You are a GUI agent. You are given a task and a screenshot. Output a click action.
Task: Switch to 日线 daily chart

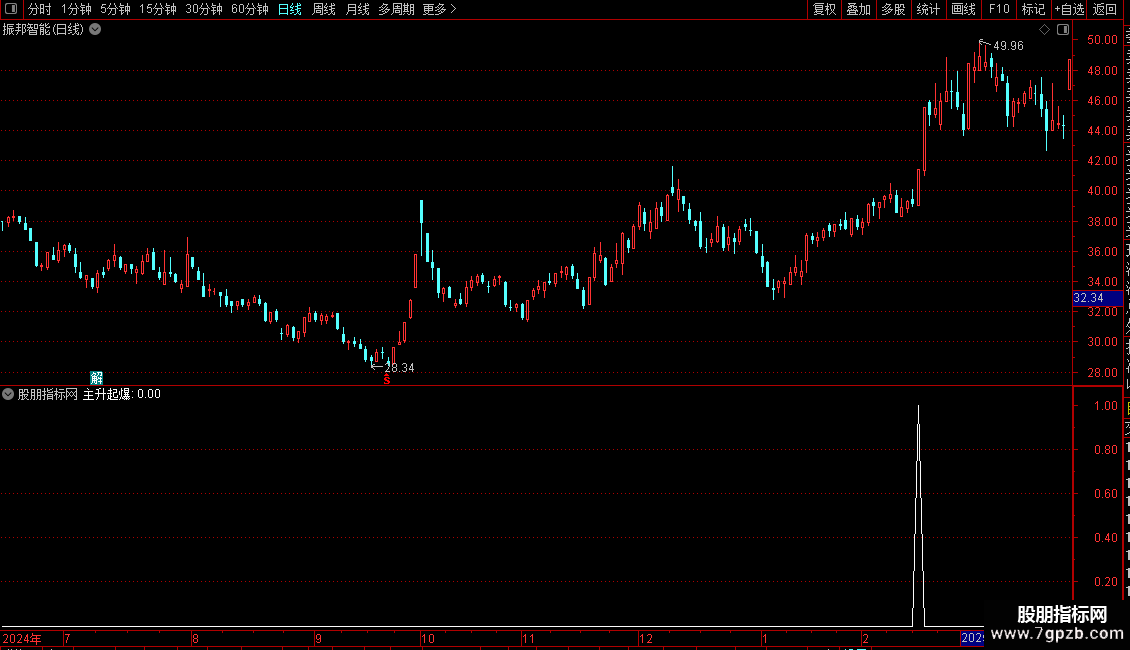pos(290,9)
